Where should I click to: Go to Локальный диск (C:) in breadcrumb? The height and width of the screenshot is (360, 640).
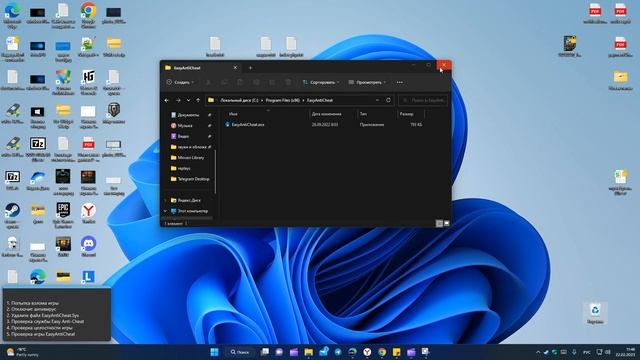(x=239, y=100)
